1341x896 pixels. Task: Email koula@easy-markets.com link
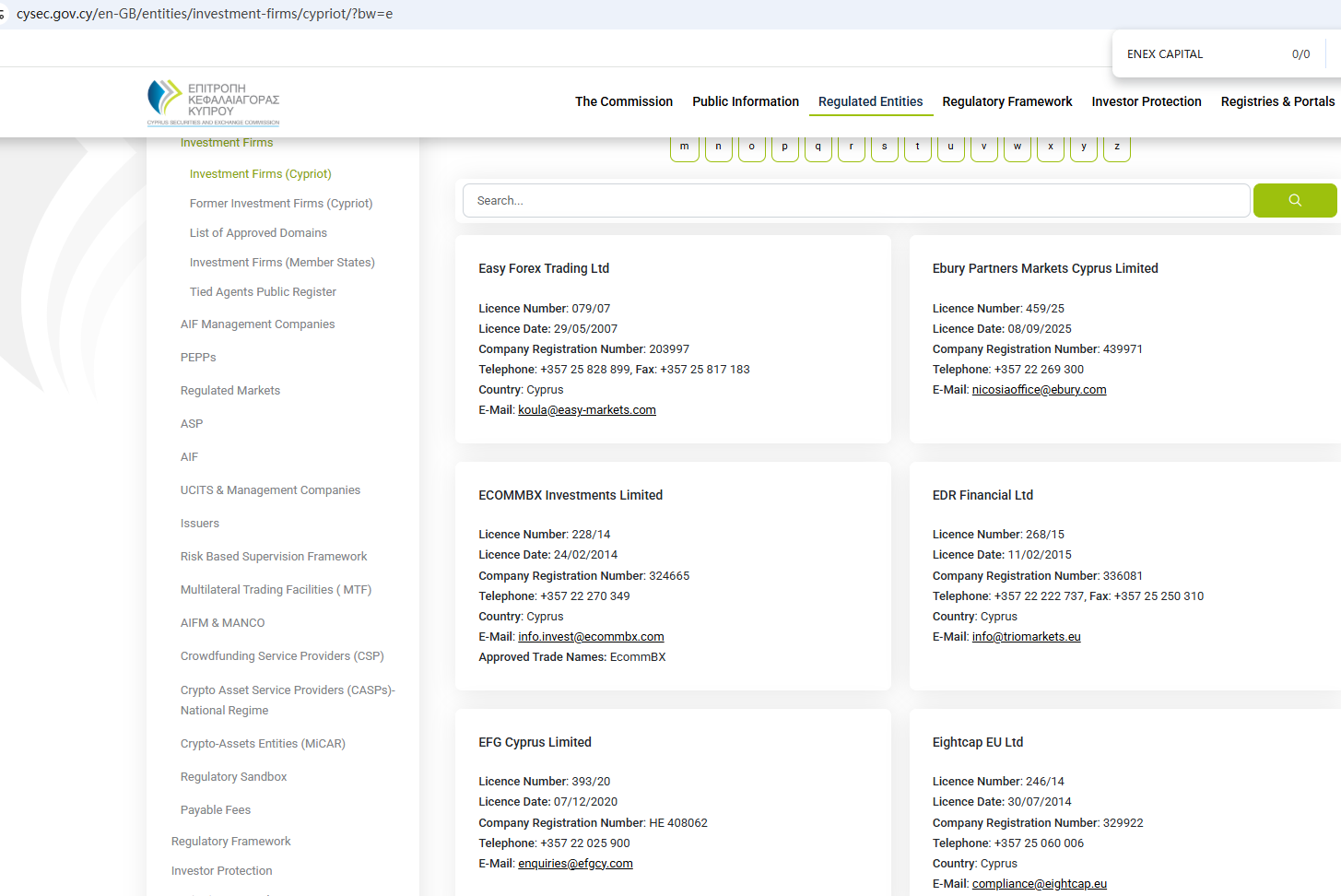(586, 410)
